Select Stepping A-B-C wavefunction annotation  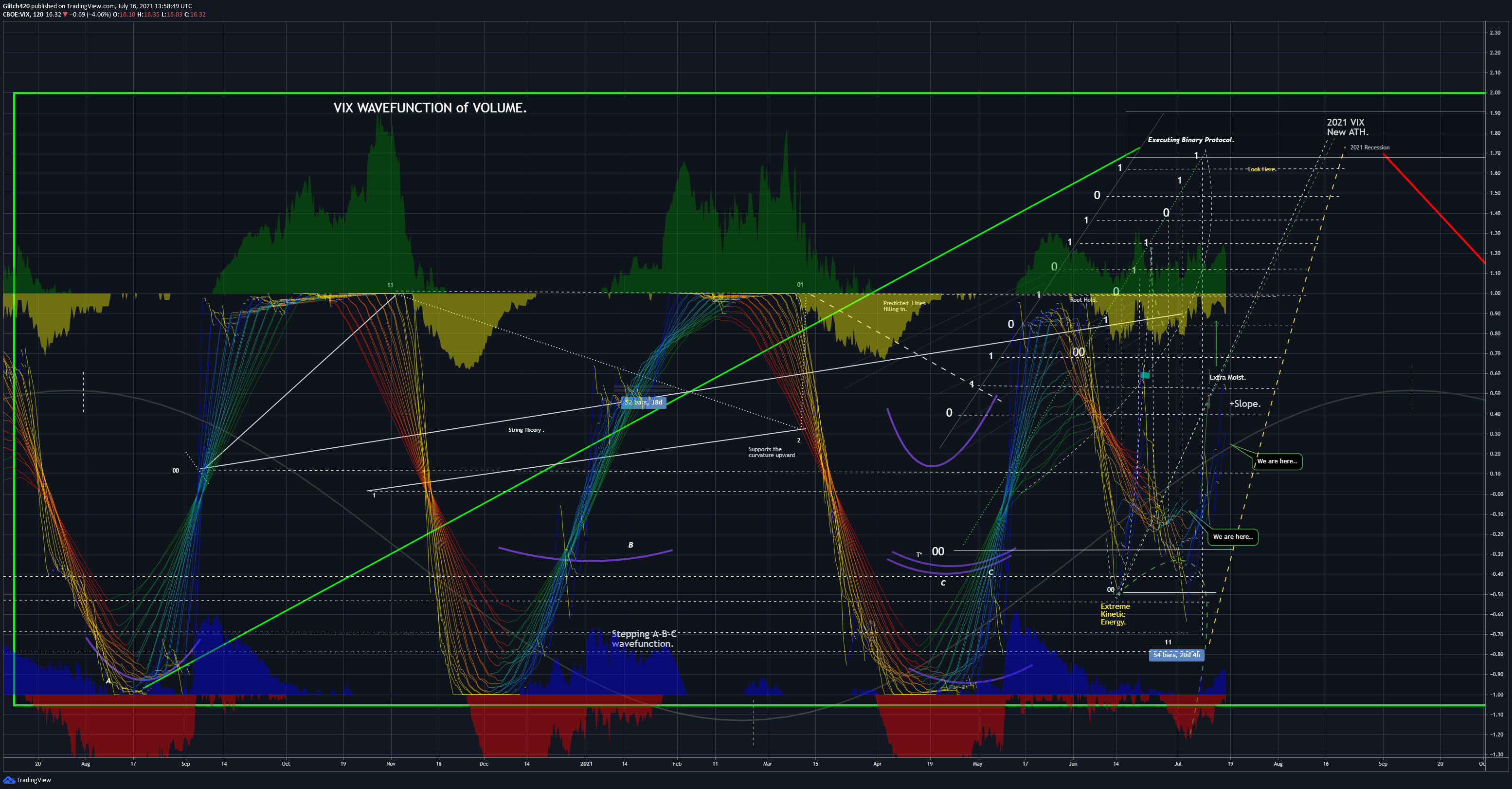644,639
